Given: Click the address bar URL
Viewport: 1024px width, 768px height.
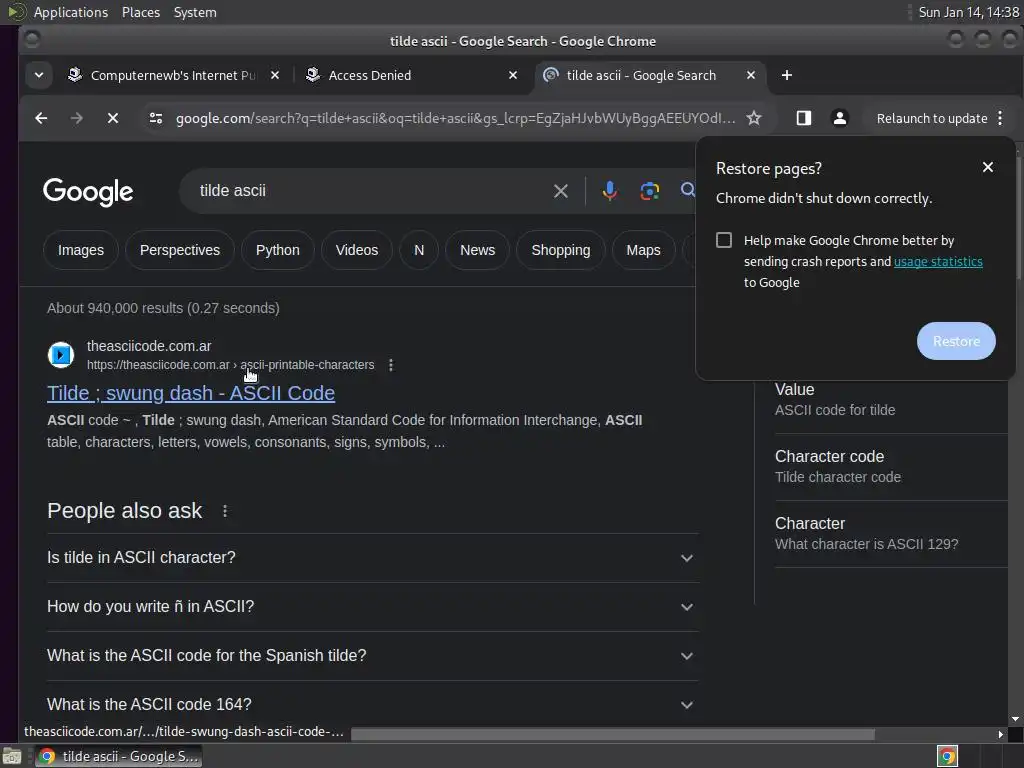Looking at the screenshot, I should (x=455, y=118).
